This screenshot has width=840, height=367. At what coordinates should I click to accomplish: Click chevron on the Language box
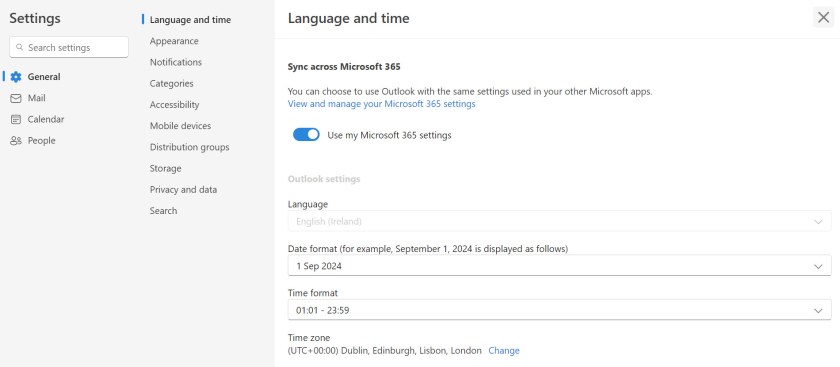coord(818,222)
